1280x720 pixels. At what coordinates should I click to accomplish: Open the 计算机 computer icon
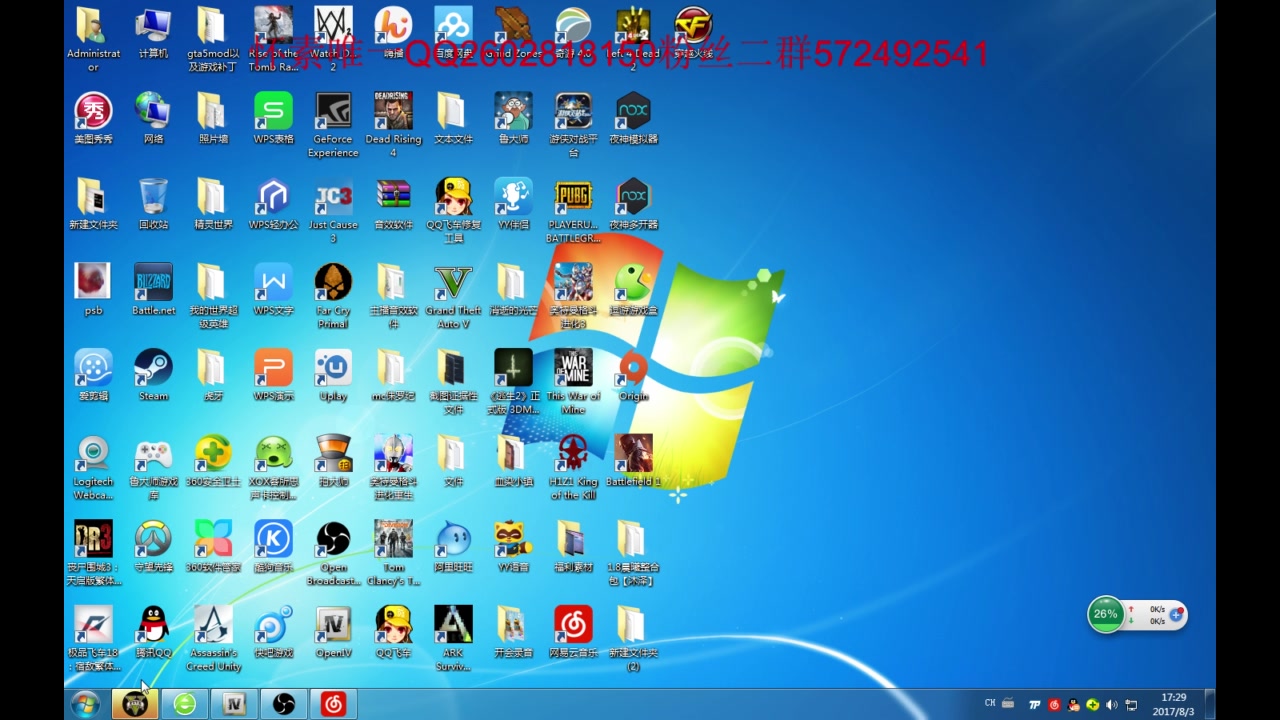click(x=153, y=33)
